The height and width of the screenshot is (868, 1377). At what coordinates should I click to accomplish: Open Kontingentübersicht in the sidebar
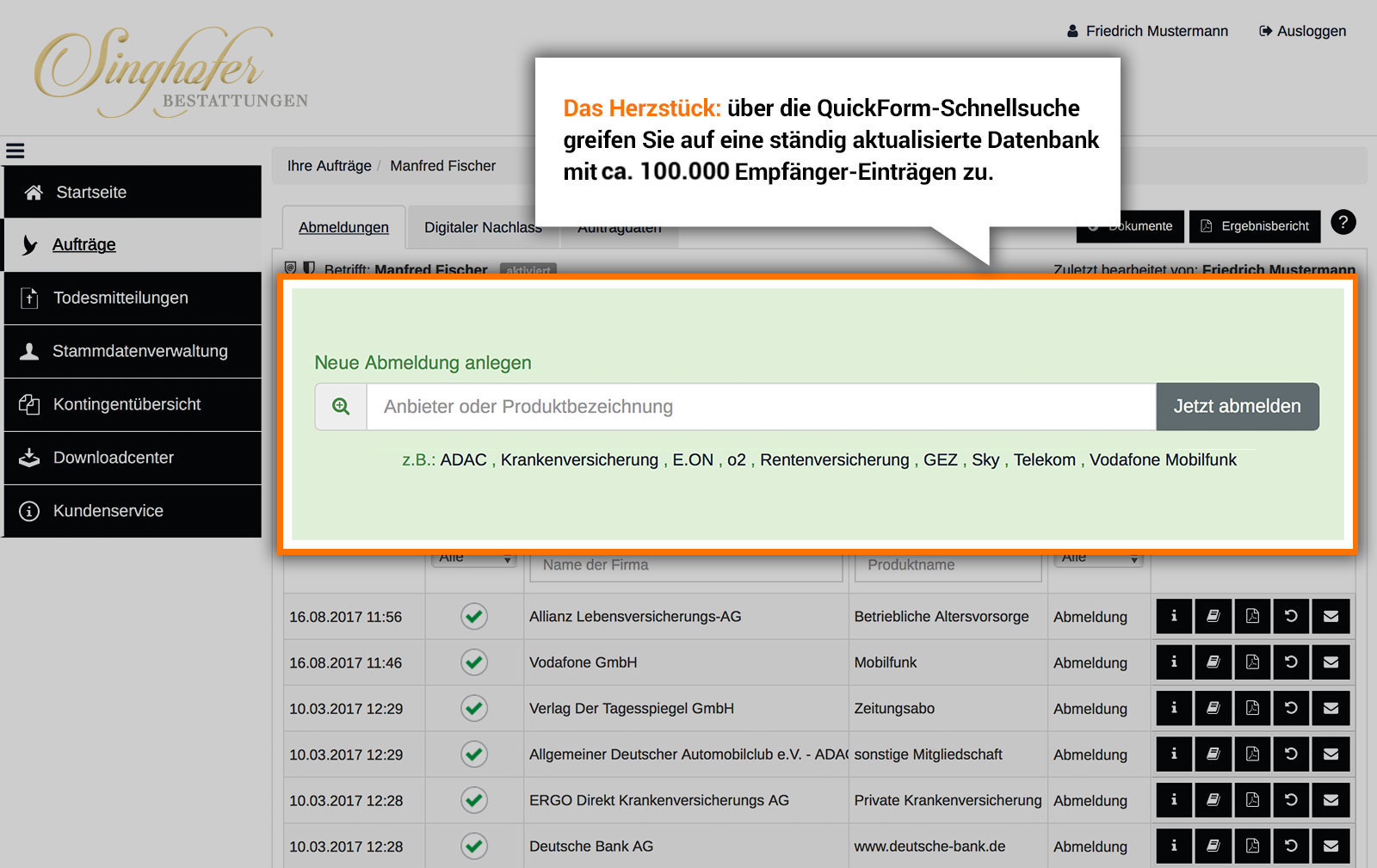[133, 404]
